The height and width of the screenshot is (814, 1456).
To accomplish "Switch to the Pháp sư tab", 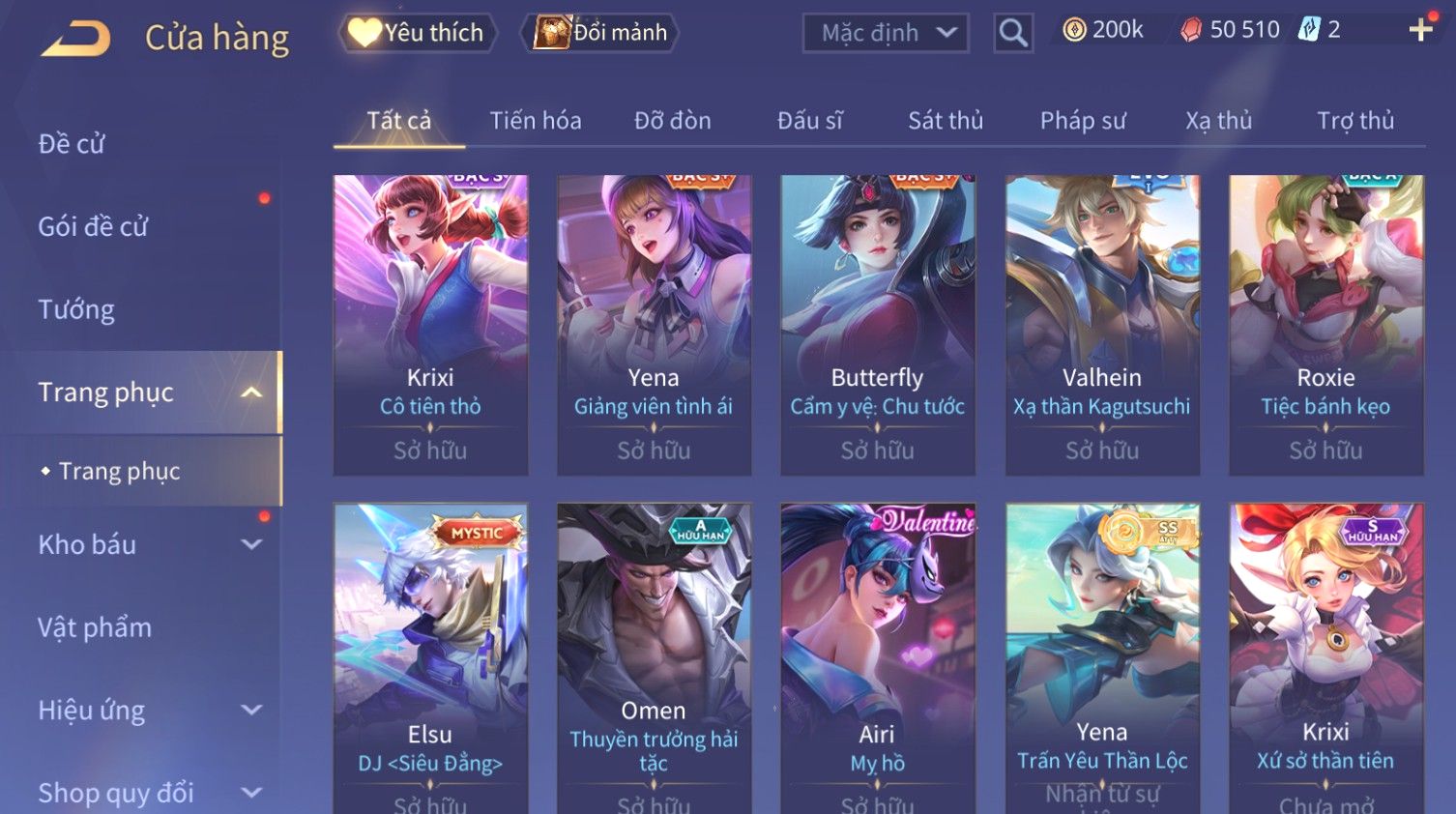I will (x=1083, y=121).
